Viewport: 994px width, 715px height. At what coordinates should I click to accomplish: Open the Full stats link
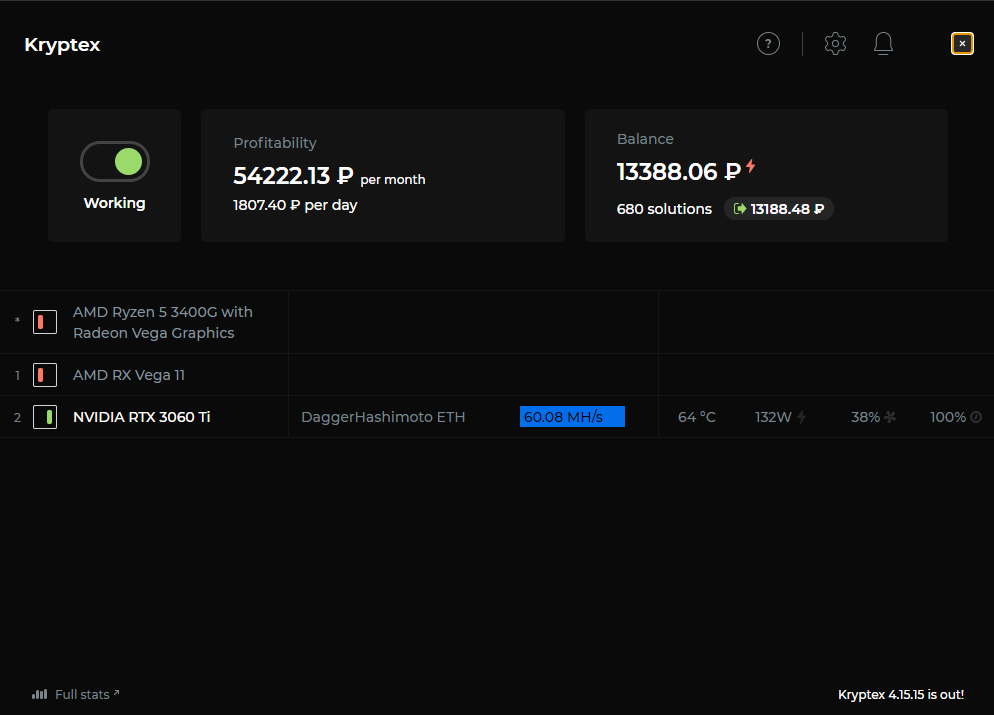tap(82, 694)
